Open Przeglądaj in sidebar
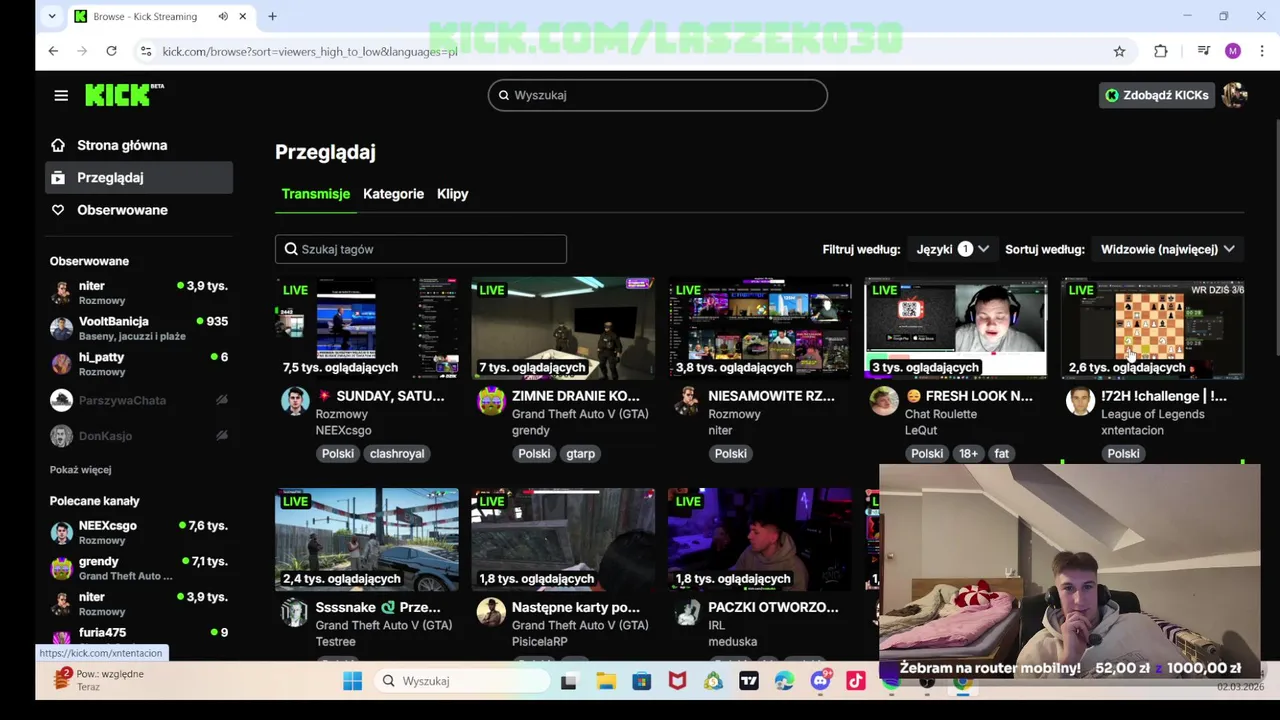1280x720 pixels. (x=139, y=177)
